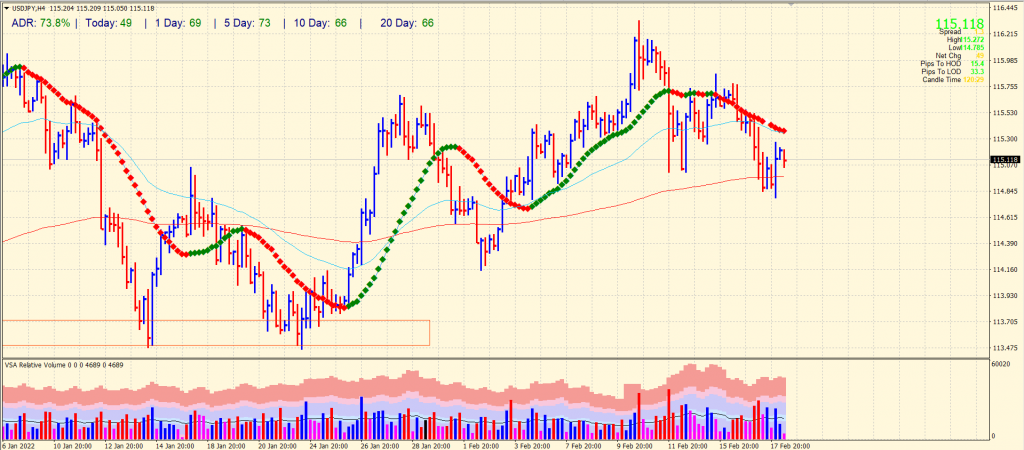Click the 6 Jan 2022 date label
Screen dimensions: 1024x450
[x=17, y=445]
